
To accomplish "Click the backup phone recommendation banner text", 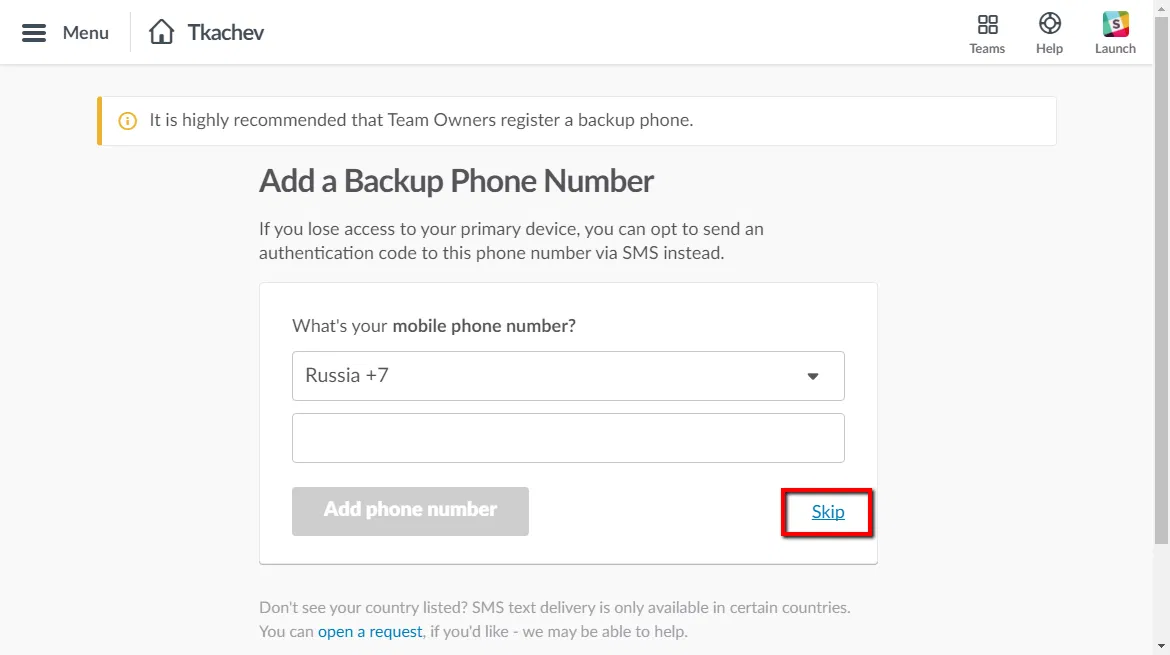I will [x=421, y=120].
